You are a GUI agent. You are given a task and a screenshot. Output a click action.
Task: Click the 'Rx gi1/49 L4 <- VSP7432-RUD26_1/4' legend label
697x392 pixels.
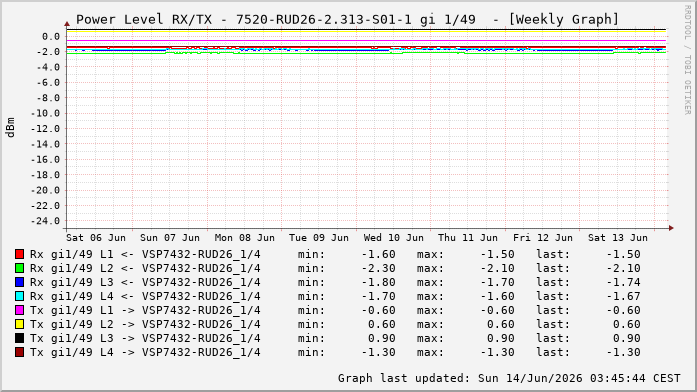click(145, 296)
